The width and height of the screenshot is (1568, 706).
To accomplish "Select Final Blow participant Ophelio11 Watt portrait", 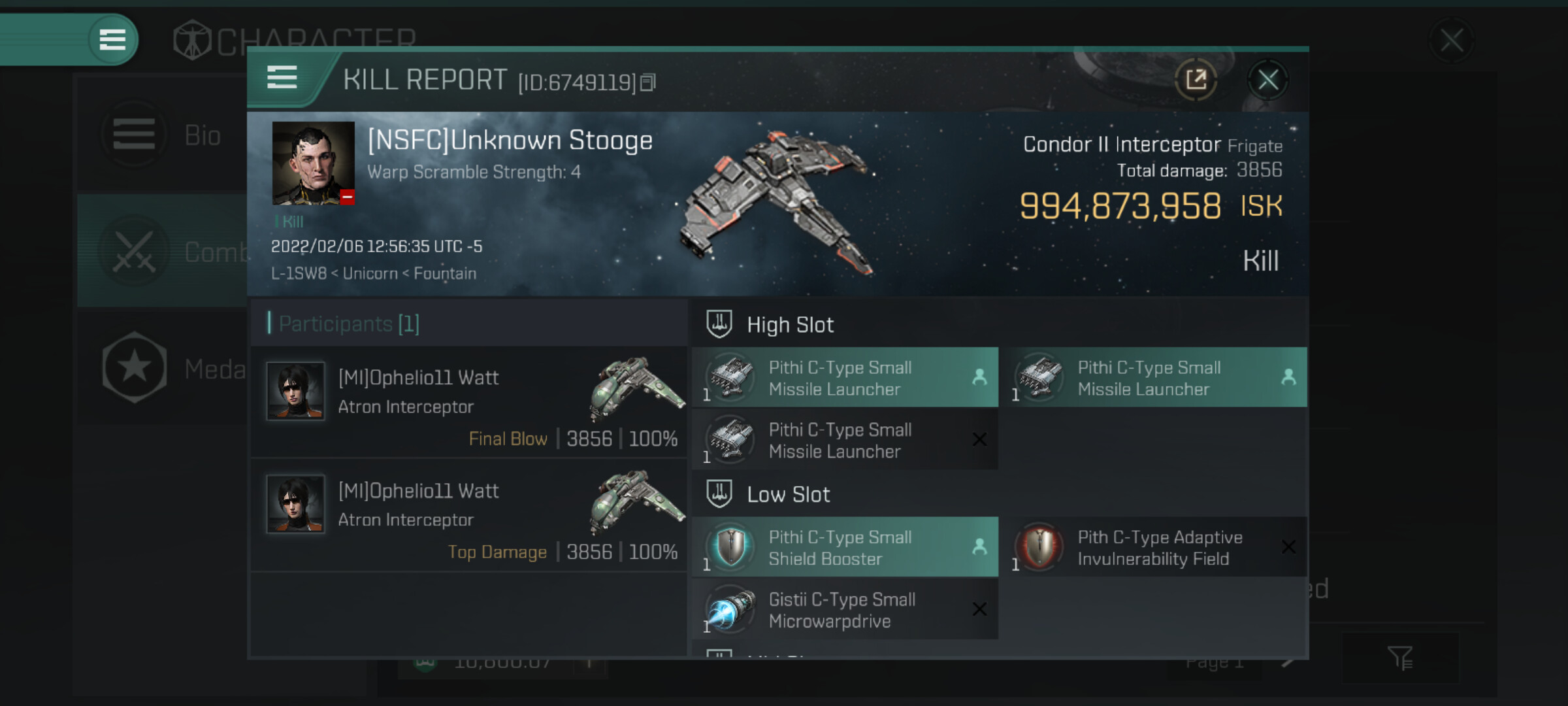I will click(295, 391).
